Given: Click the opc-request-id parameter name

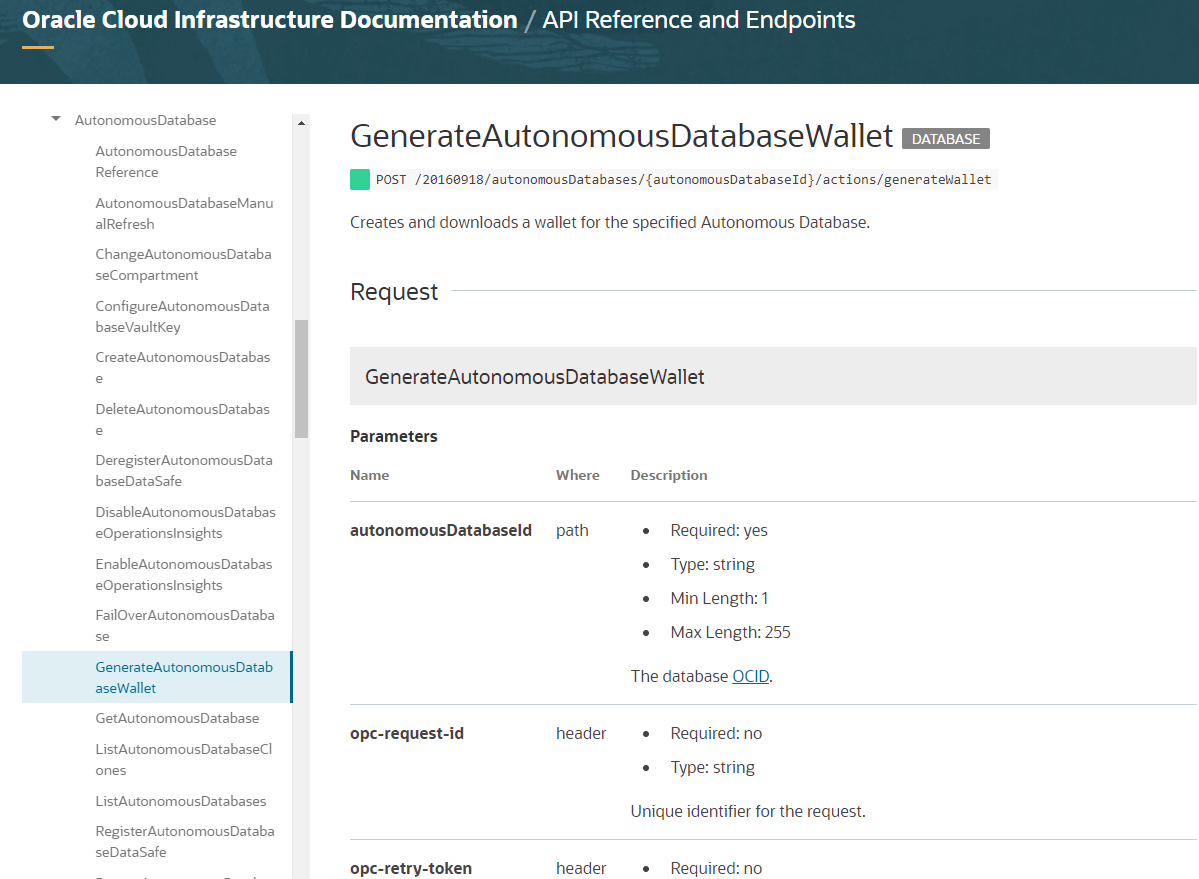Looking at the screenshot, I should tap(407, 734).
